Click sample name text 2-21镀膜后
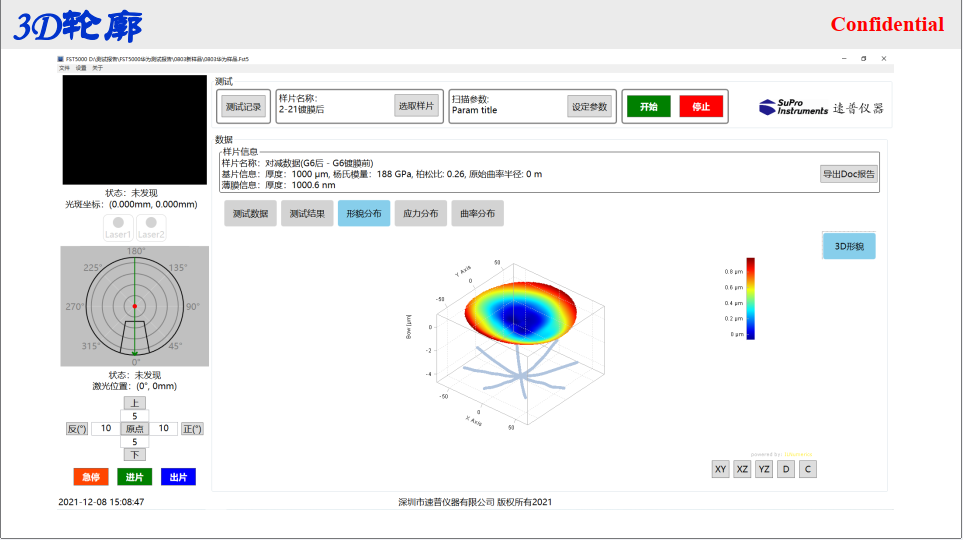Image resolution: width=963 pixels, height=540 pixels. tap(302, 109)
